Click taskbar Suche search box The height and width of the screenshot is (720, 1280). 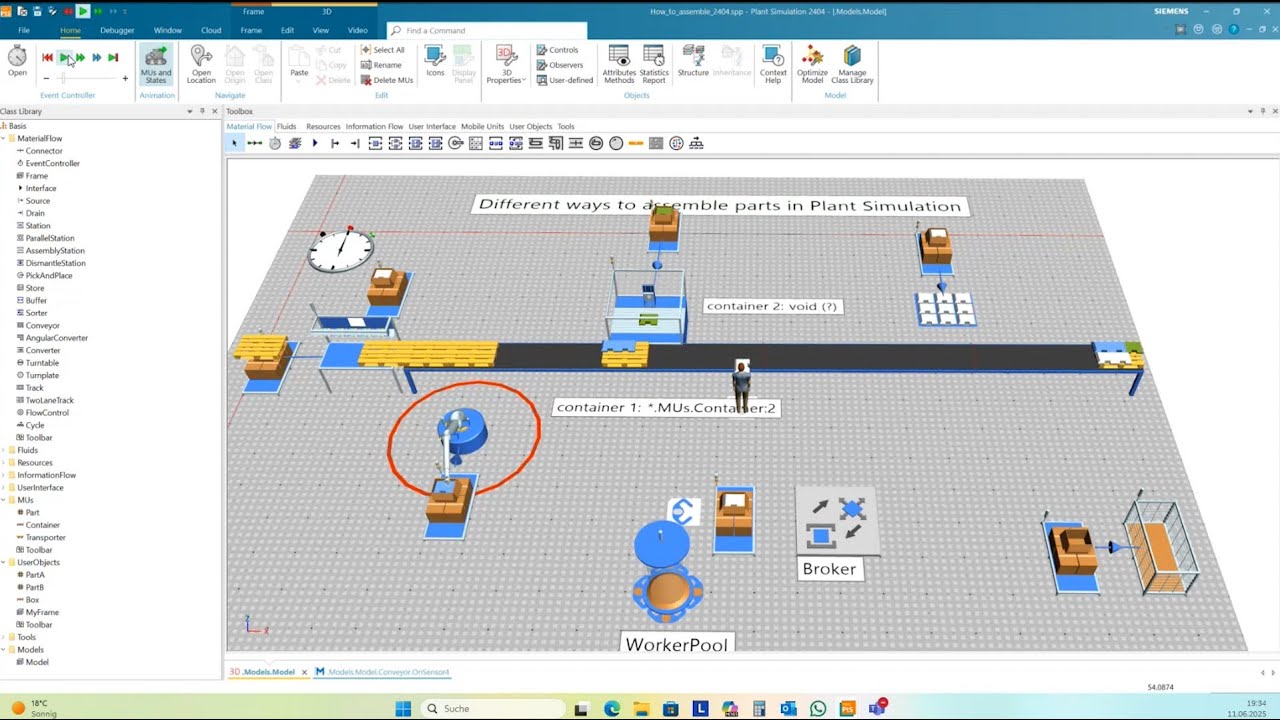492,709
